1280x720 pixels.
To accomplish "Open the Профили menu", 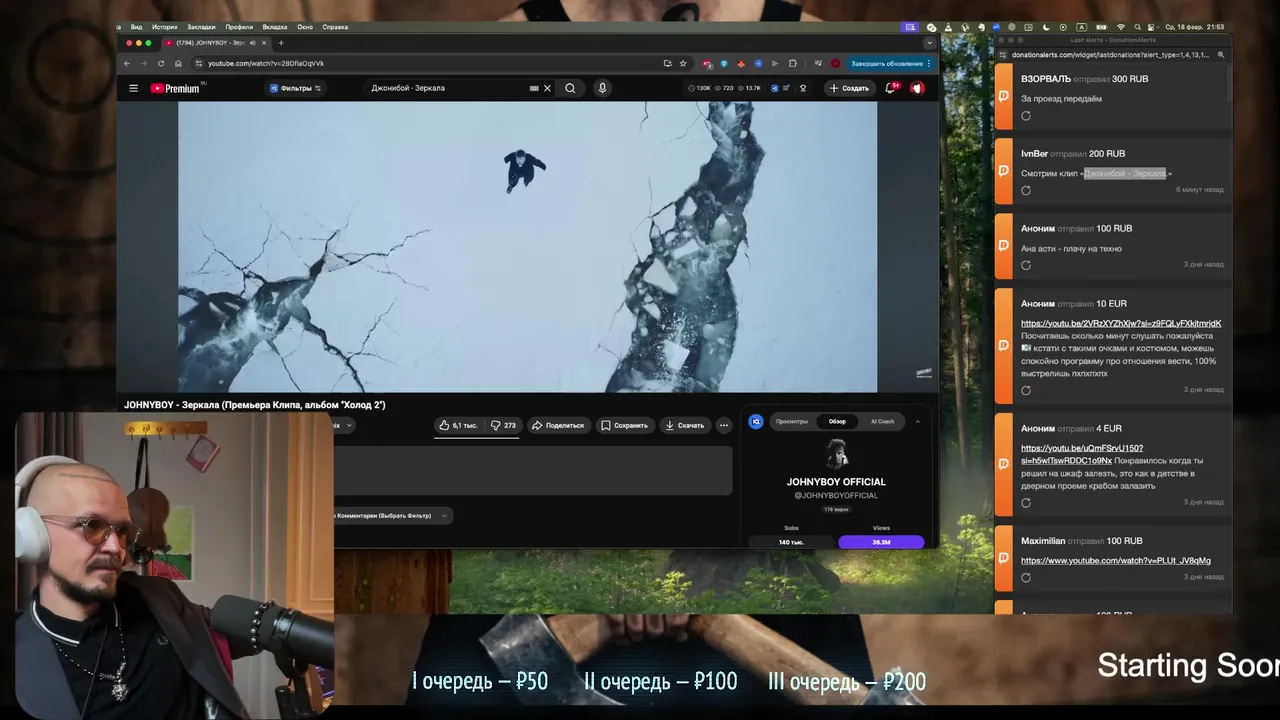I will [239, 27].
